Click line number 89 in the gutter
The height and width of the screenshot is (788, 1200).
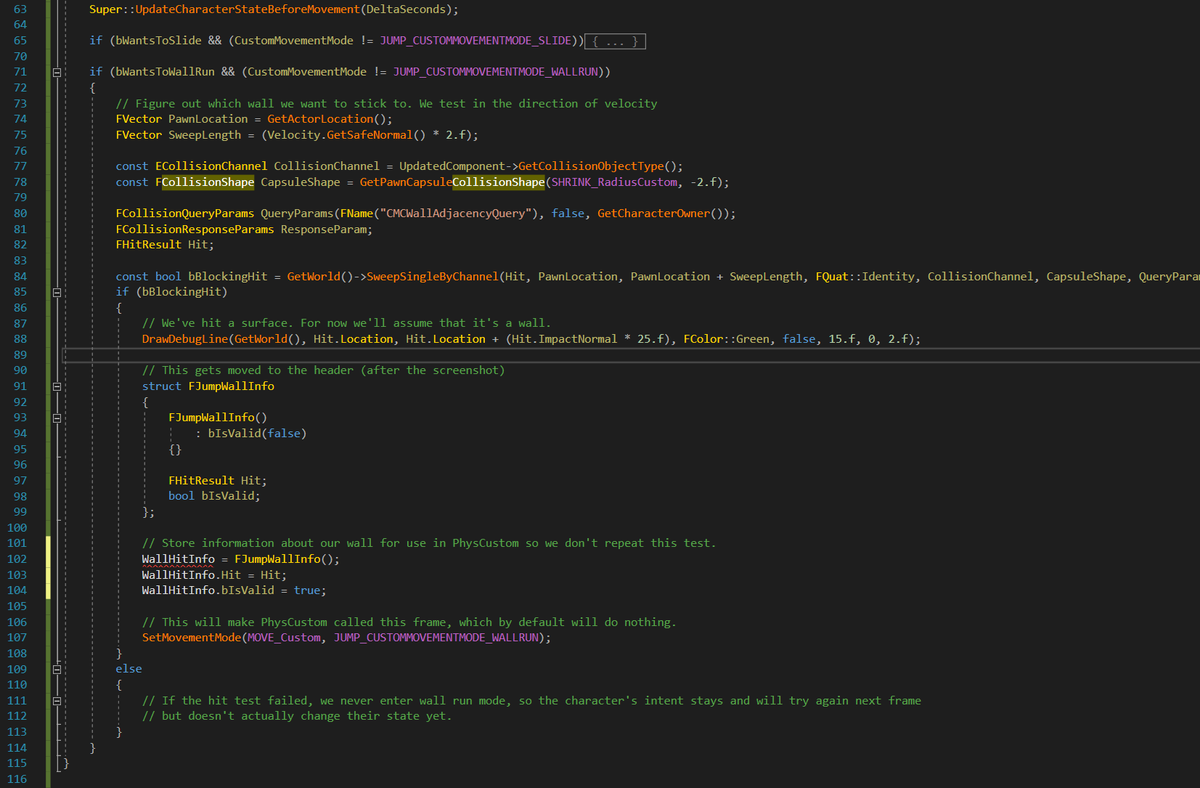[21, 354]
